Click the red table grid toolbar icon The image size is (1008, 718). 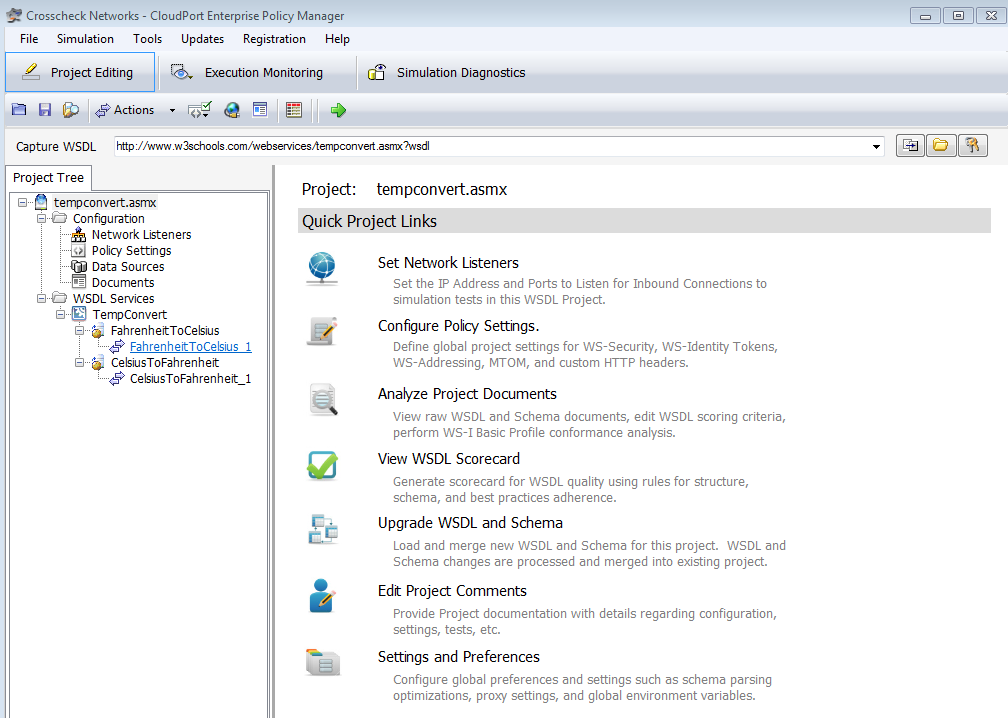[294, 110]
